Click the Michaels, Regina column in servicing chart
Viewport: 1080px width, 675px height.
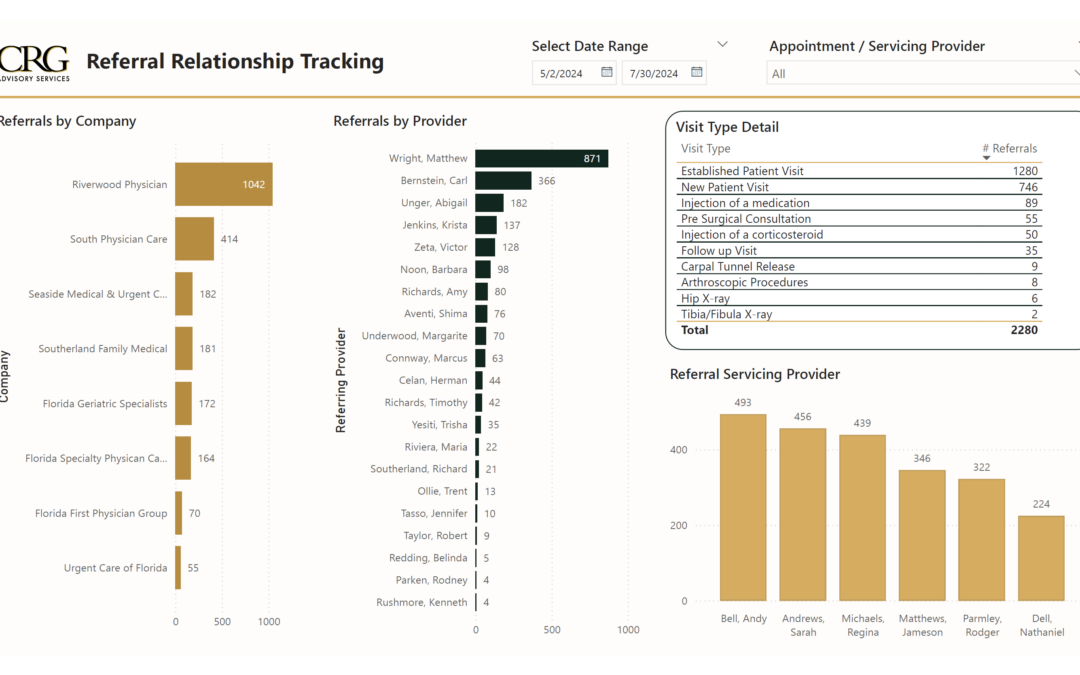pyautogui.click(x=862, y=517)
